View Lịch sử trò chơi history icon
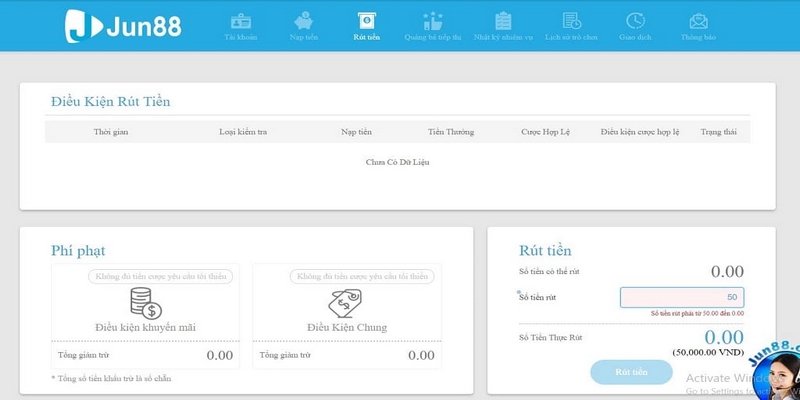Viewport: 800px width, 400px height. click(x=571, y=21)
